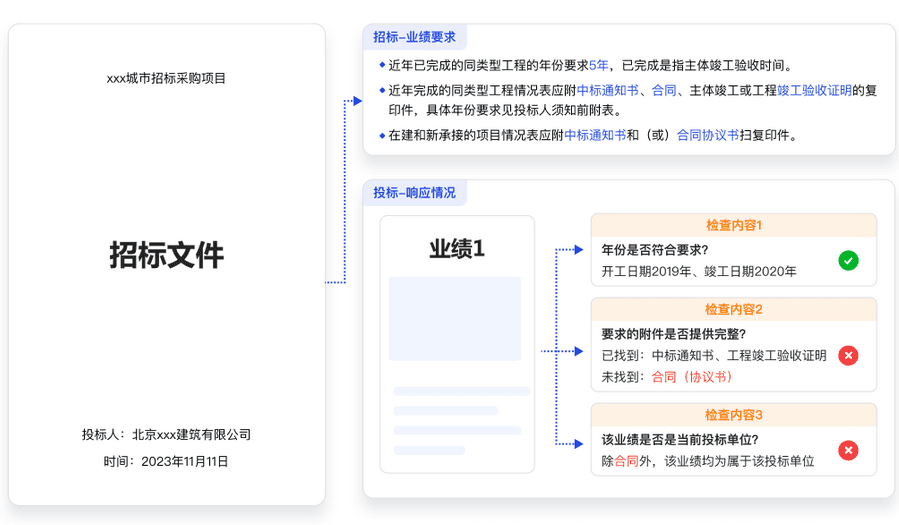Open the 检查内容3 header
This screenshot has height=525, width=899.
click(734, 415)
